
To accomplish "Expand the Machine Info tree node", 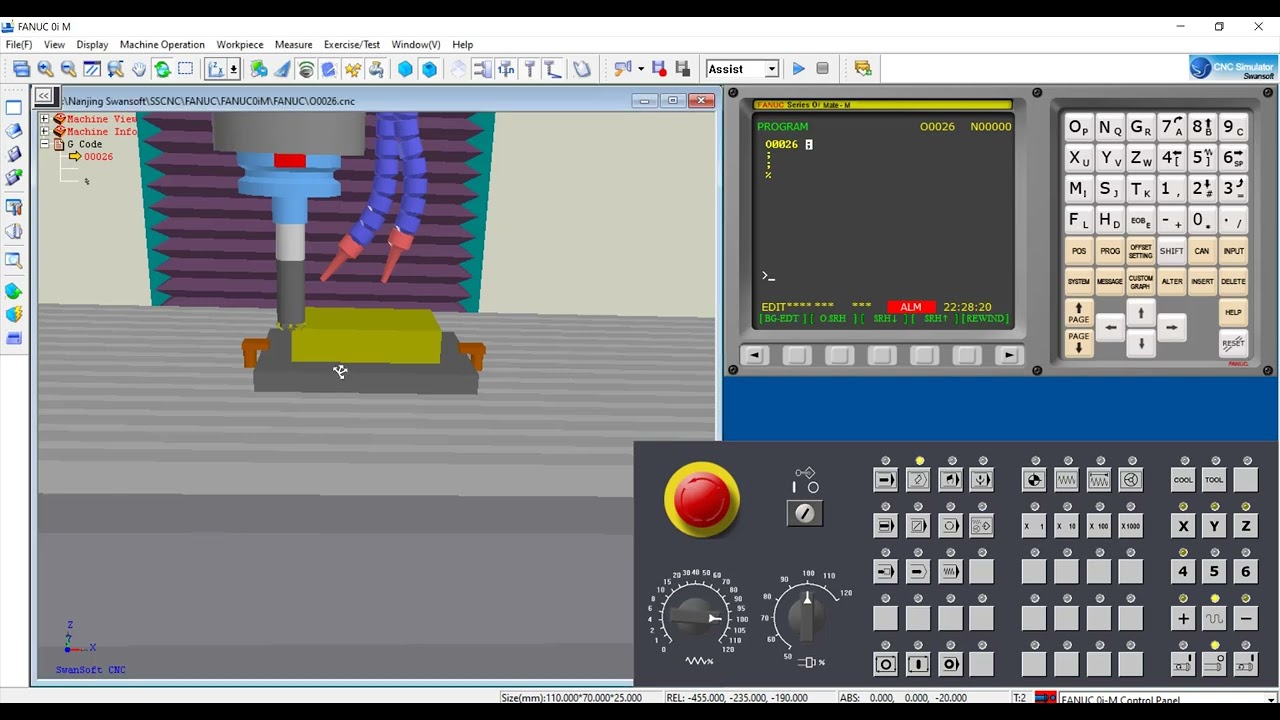I will 44,131.
